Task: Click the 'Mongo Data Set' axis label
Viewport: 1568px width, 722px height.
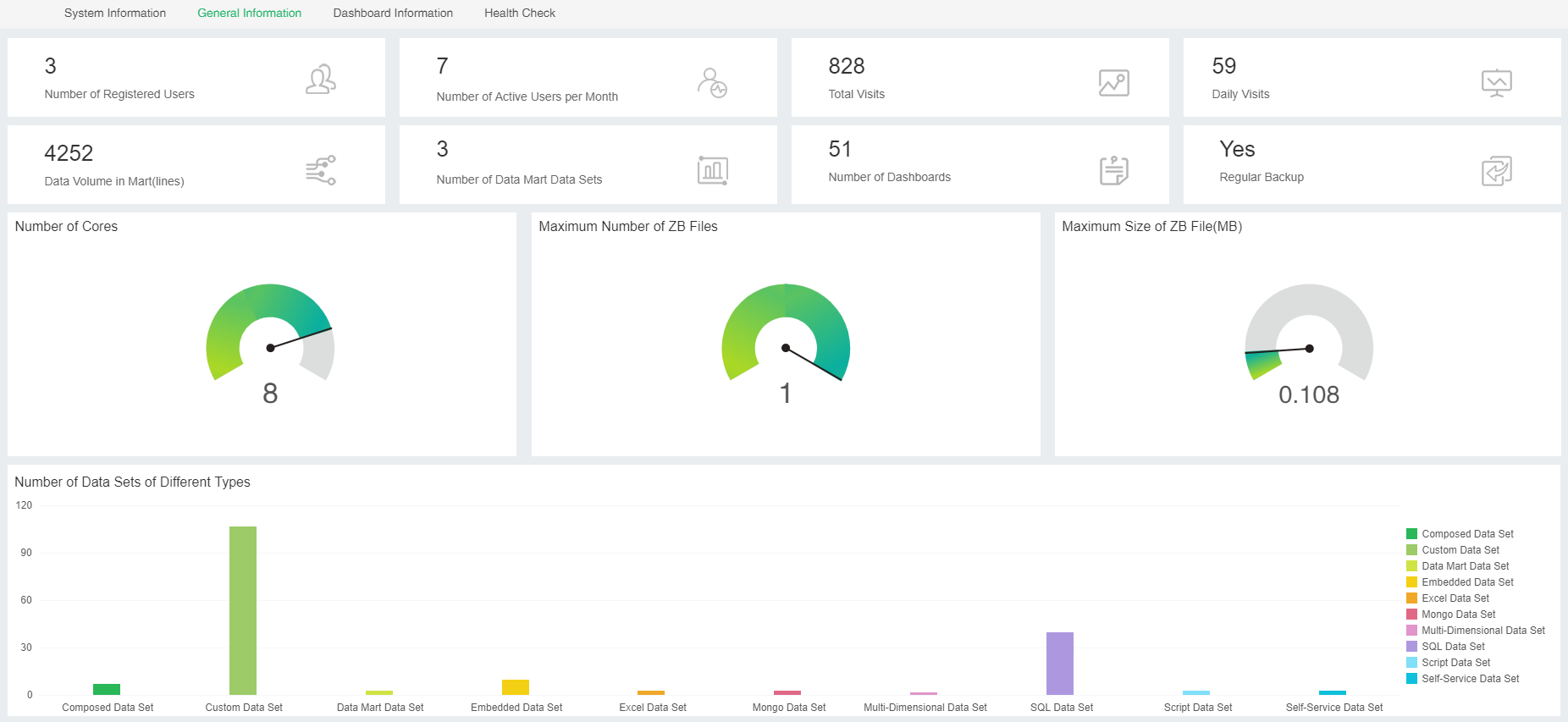Action: point(789,708)
